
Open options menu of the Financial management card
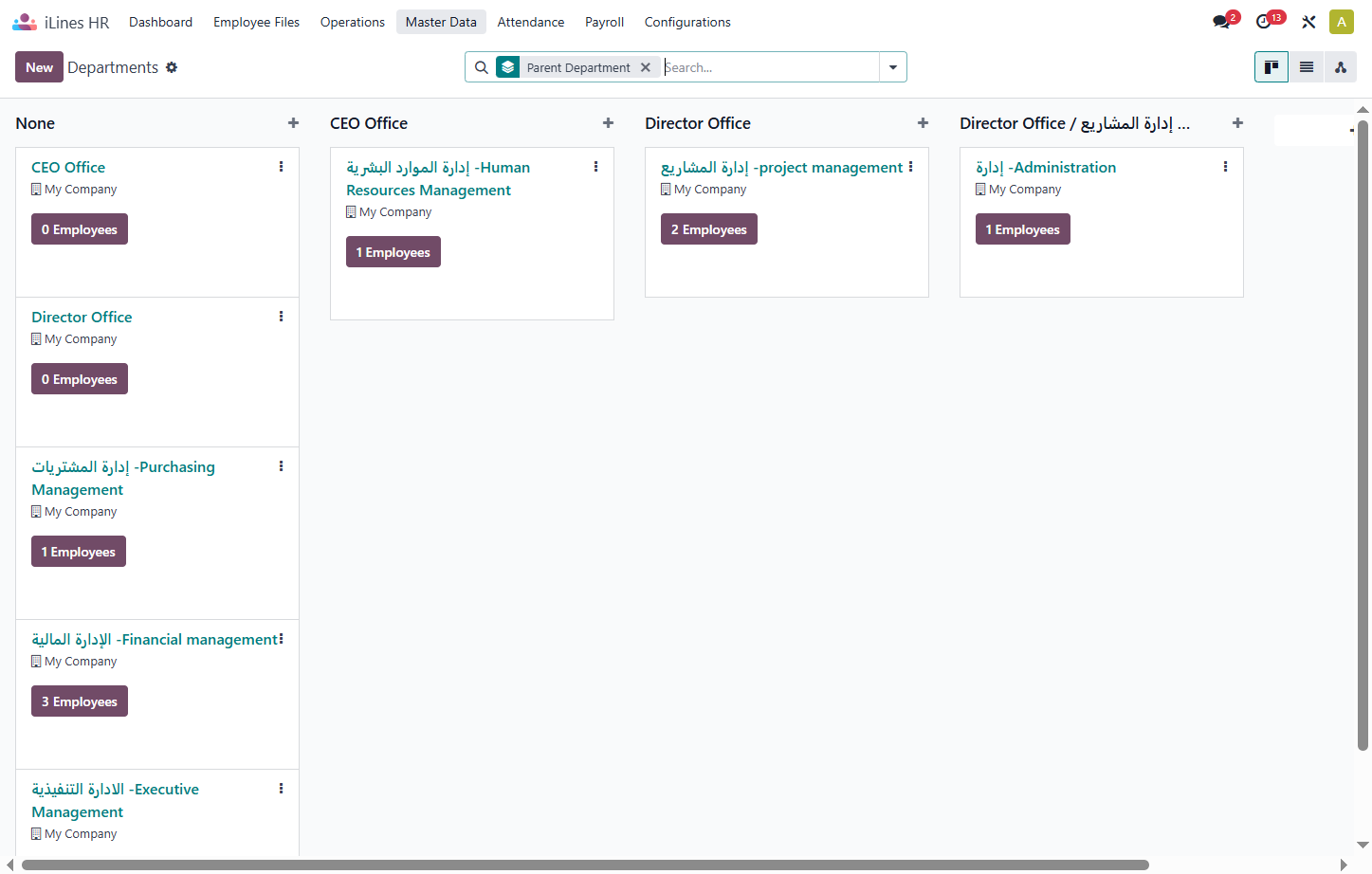[281, 639]
